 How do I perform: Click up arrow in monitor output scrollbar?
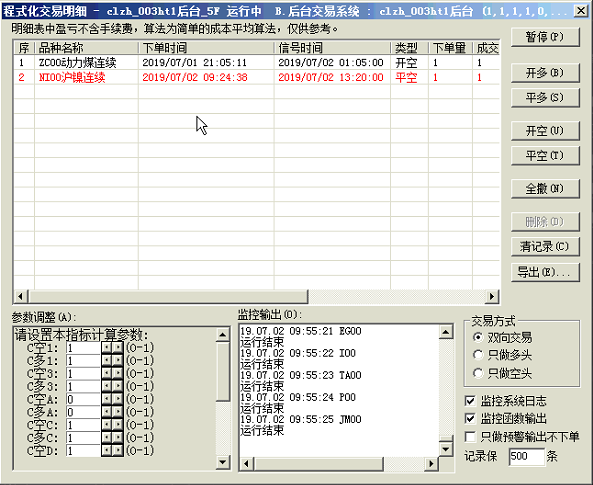pos(446,332)
